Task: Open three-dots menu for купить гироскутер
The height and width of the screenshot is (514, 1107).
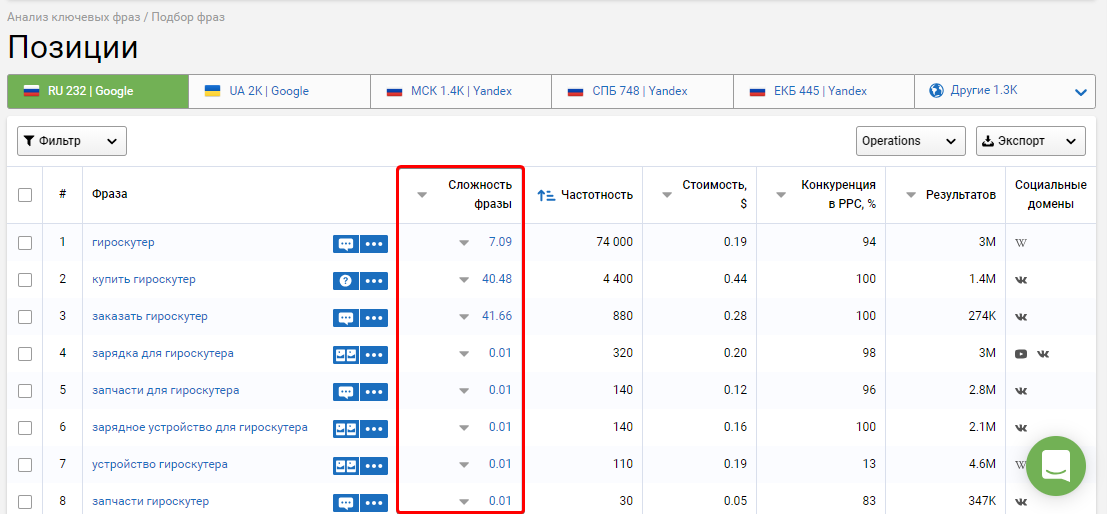Action: [374, 281]
